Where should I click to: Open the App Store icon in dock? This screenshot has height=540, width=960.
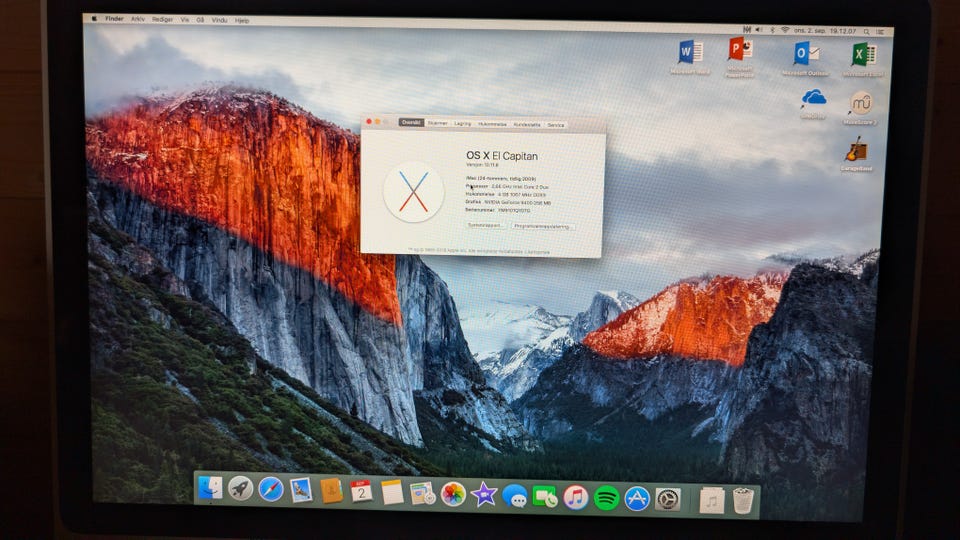coord(637,499)
